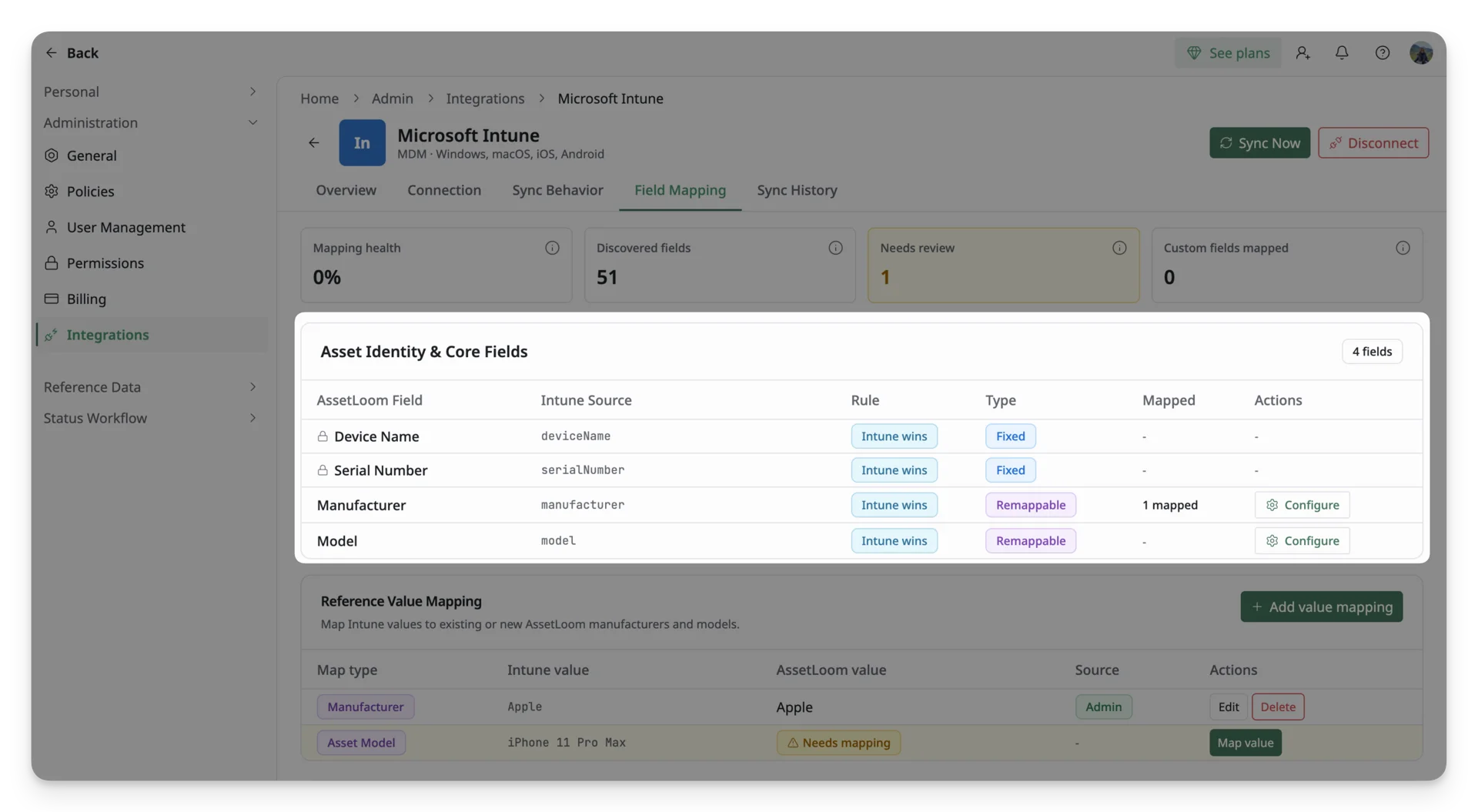This screenshot has height=812, width=1478.
Task: Open the help question mark icon
Action: (1383, 53)
